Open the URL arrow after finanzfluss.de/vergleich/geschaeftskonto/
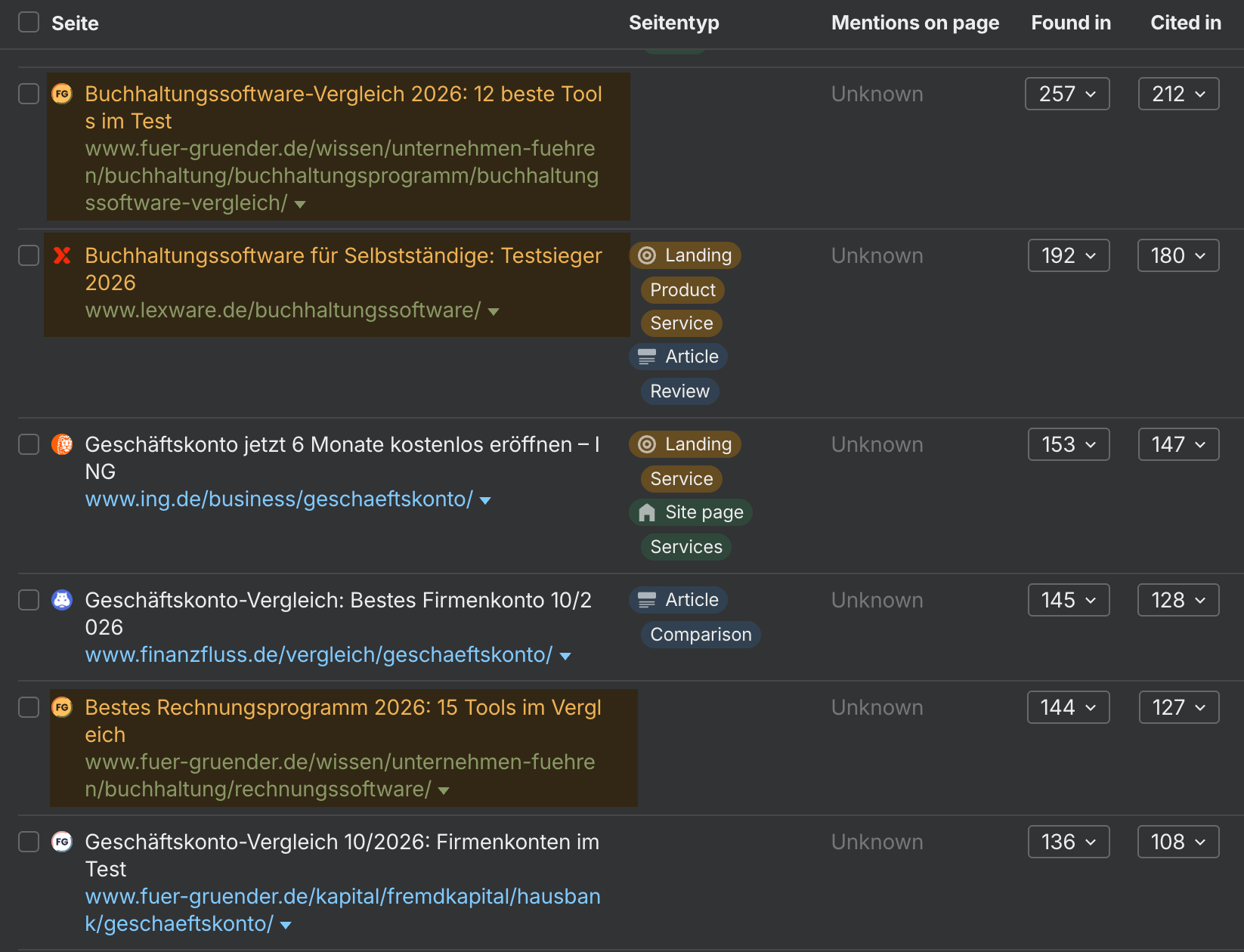1244x952 pixels. click(565, 657)
